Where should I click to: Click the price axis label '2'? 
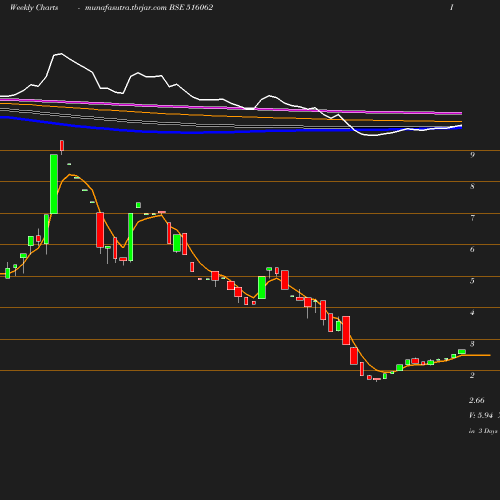pos(472,375)
